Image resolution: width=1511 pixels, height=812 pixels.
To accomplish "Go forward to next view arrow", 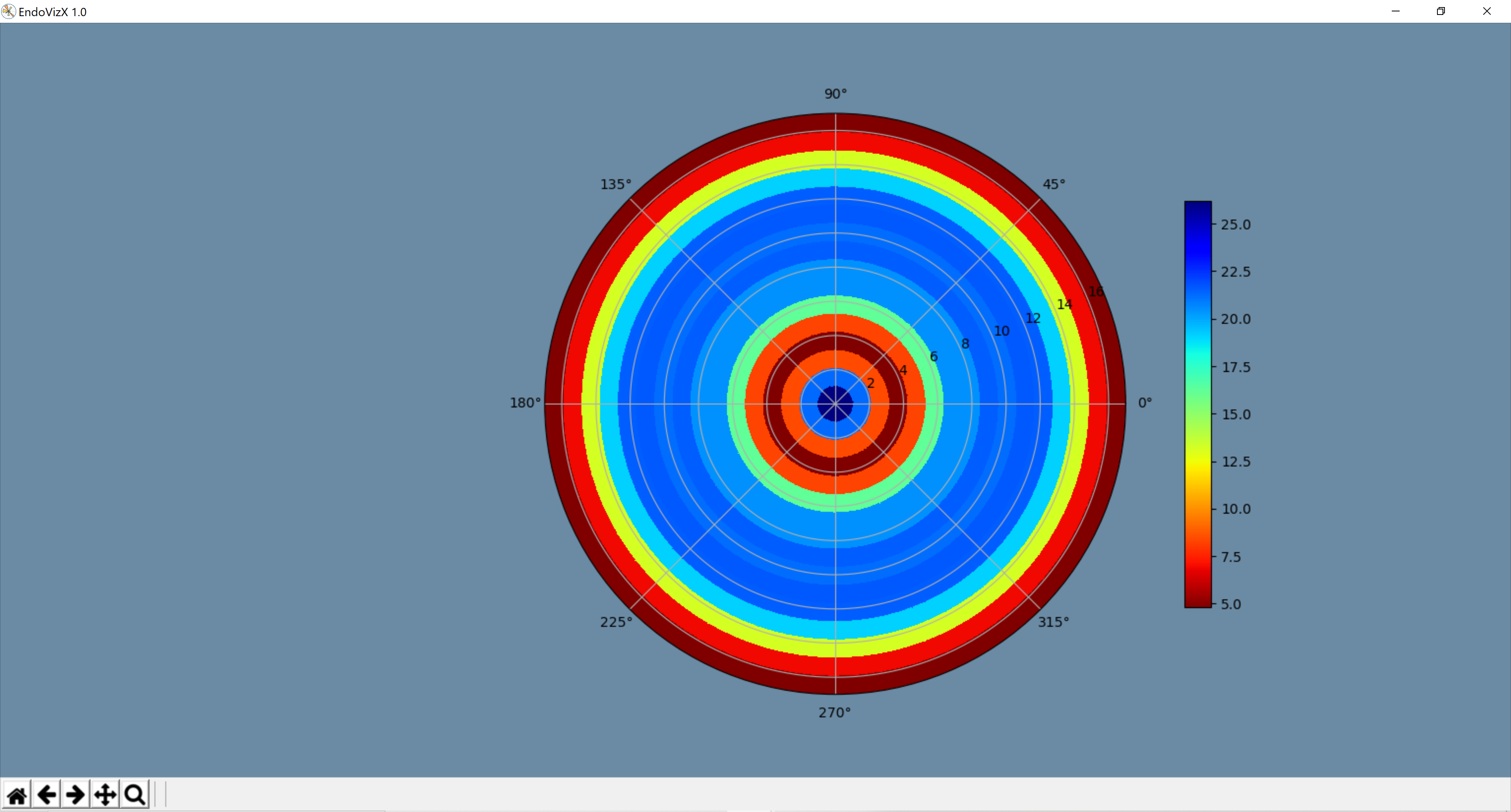I will pyautogui.click(x=76, y=795).
